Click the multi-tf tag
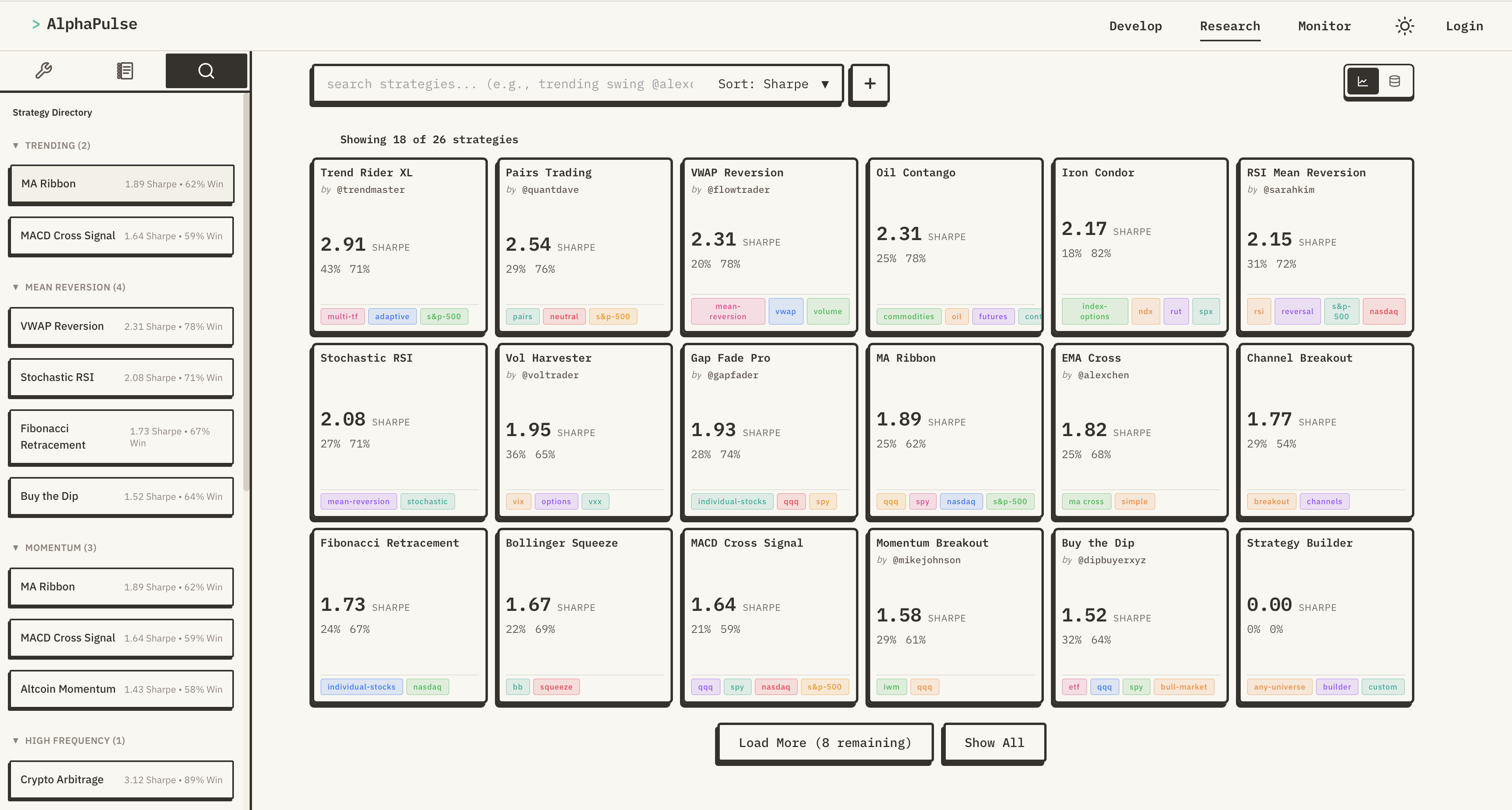The image size is (1512, 810). tap(342, 317)
